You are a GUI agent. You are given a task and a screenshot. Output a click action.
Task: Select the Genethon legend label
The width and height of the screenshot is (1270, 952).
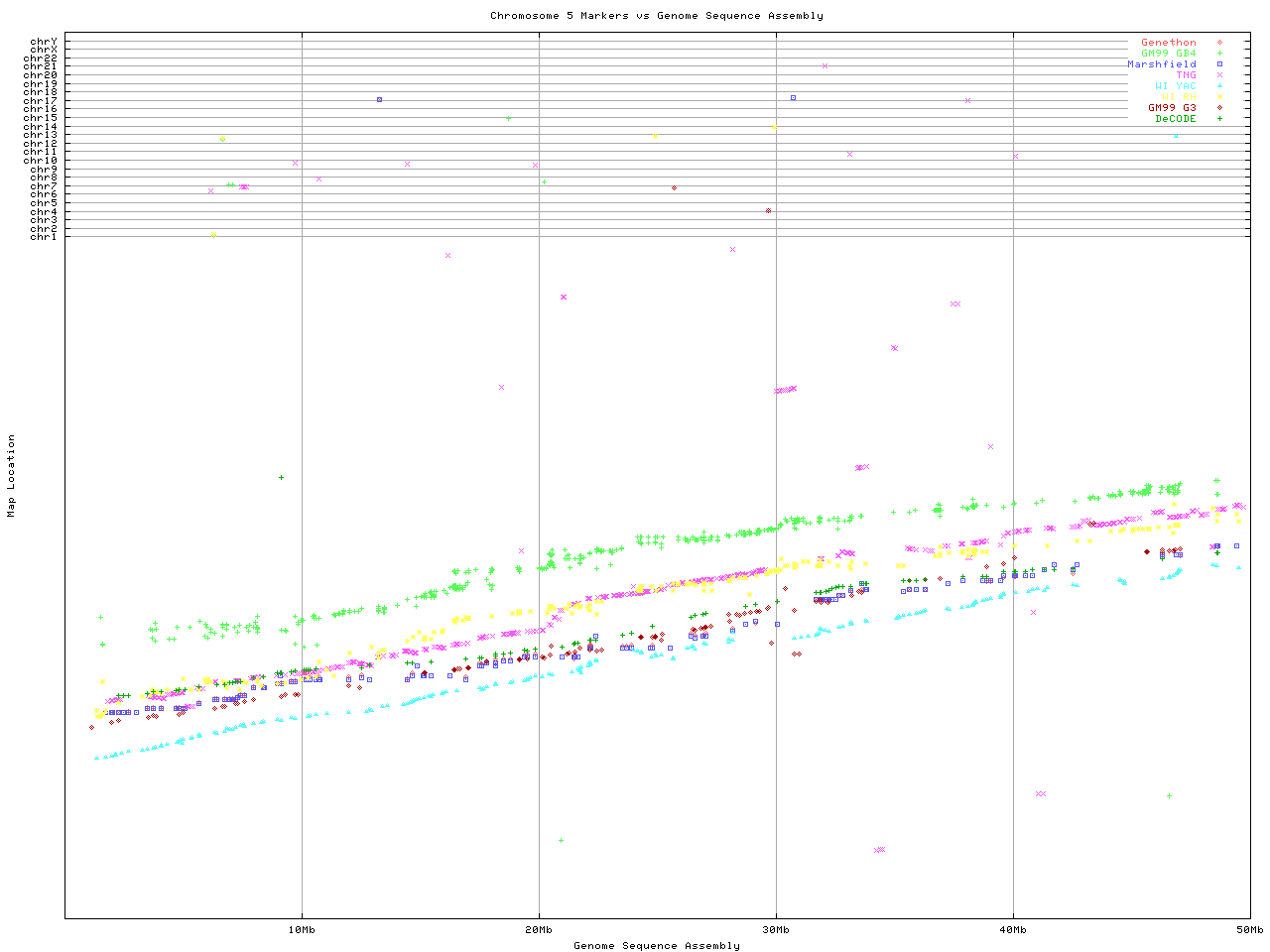click(x=1168, y=43)
